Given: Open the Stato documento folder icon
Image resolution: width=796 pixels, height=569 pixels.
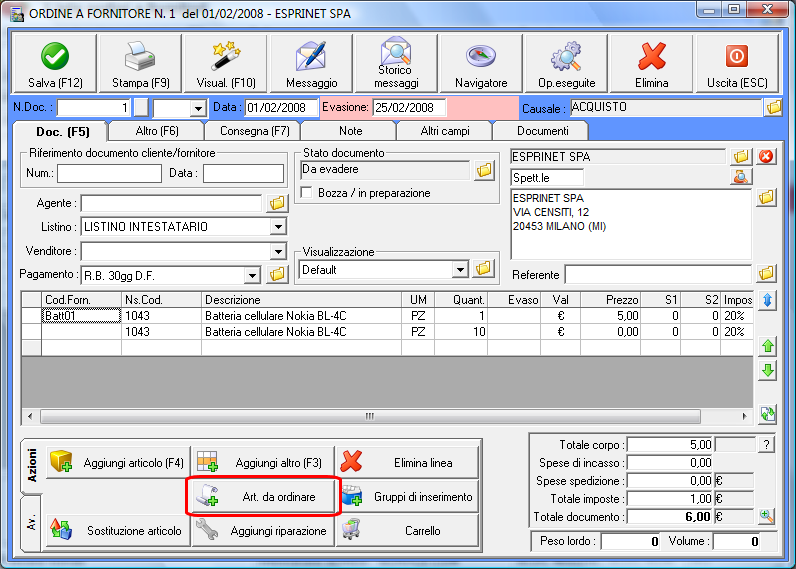Looking at the screenshot, I should (x=484, y=170).
